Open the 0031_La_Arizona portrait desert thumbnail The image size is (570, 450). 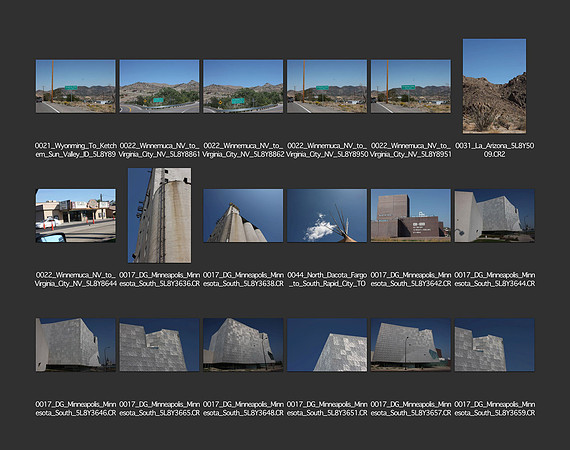point(494,86)
